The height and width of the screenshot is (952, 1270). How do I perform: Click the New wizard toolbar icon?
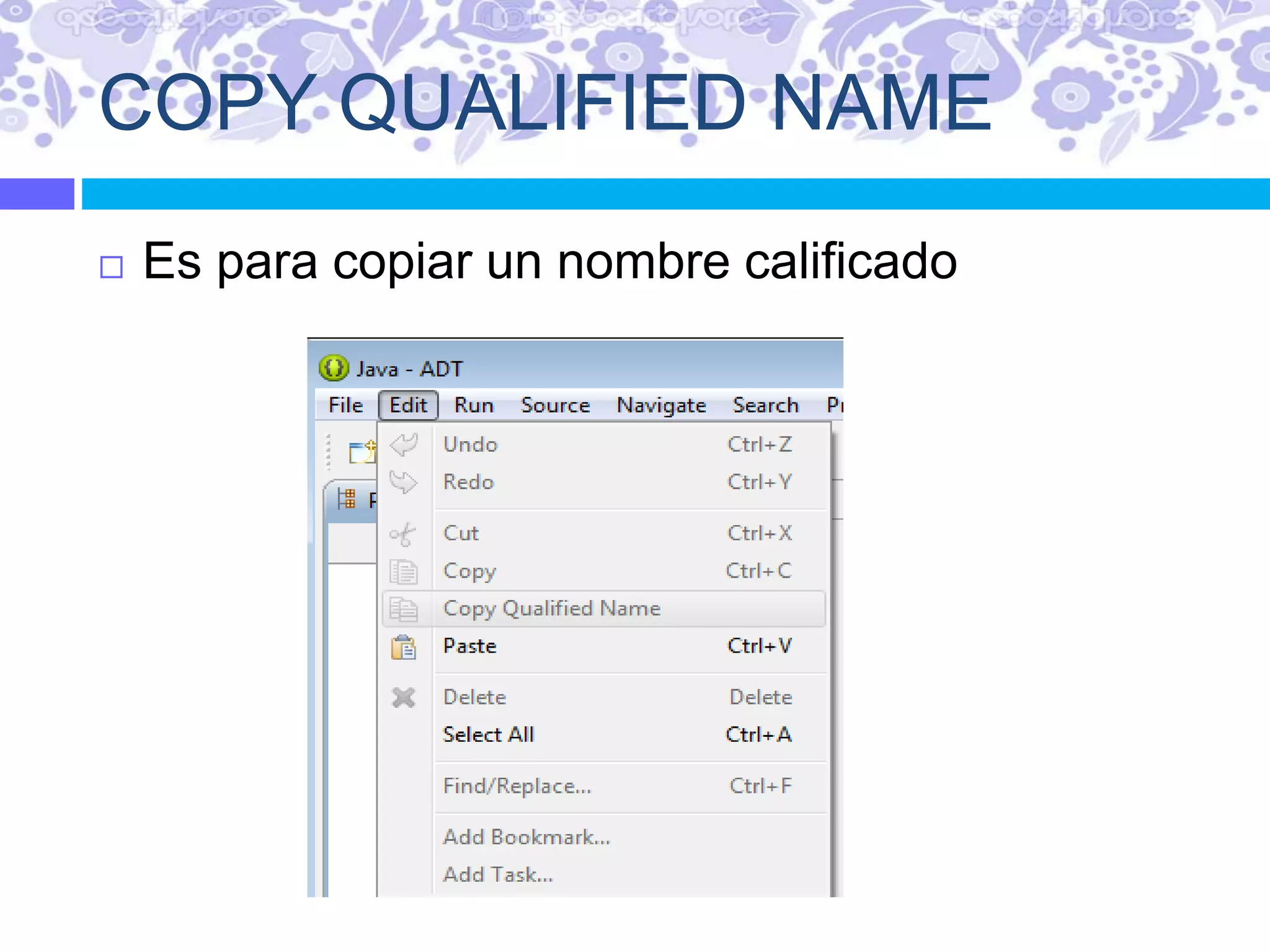(x=362, y=452)
